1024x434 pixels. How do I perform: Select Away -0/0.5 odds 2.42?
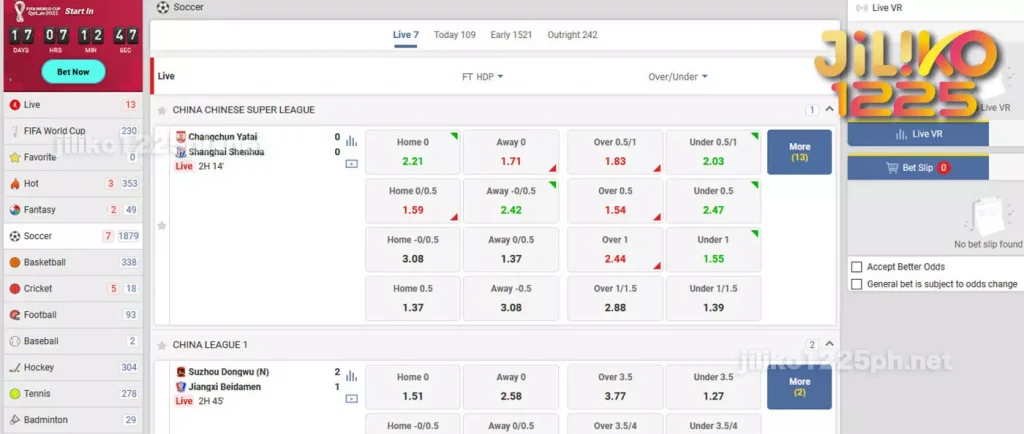tap(511, 201)
